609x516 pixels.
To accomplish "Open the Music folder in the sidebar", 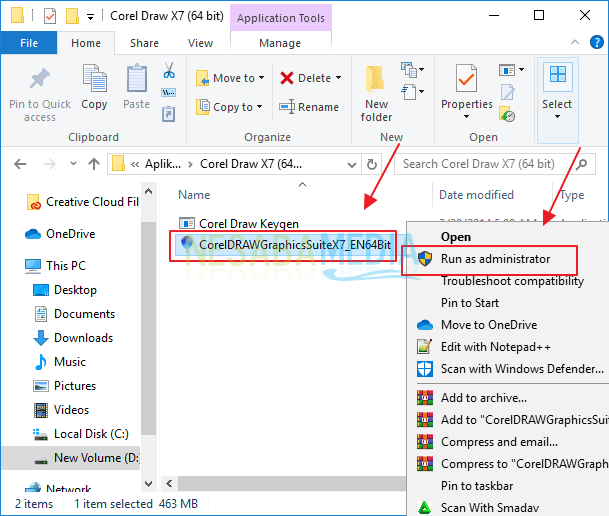I will [60, 362].
